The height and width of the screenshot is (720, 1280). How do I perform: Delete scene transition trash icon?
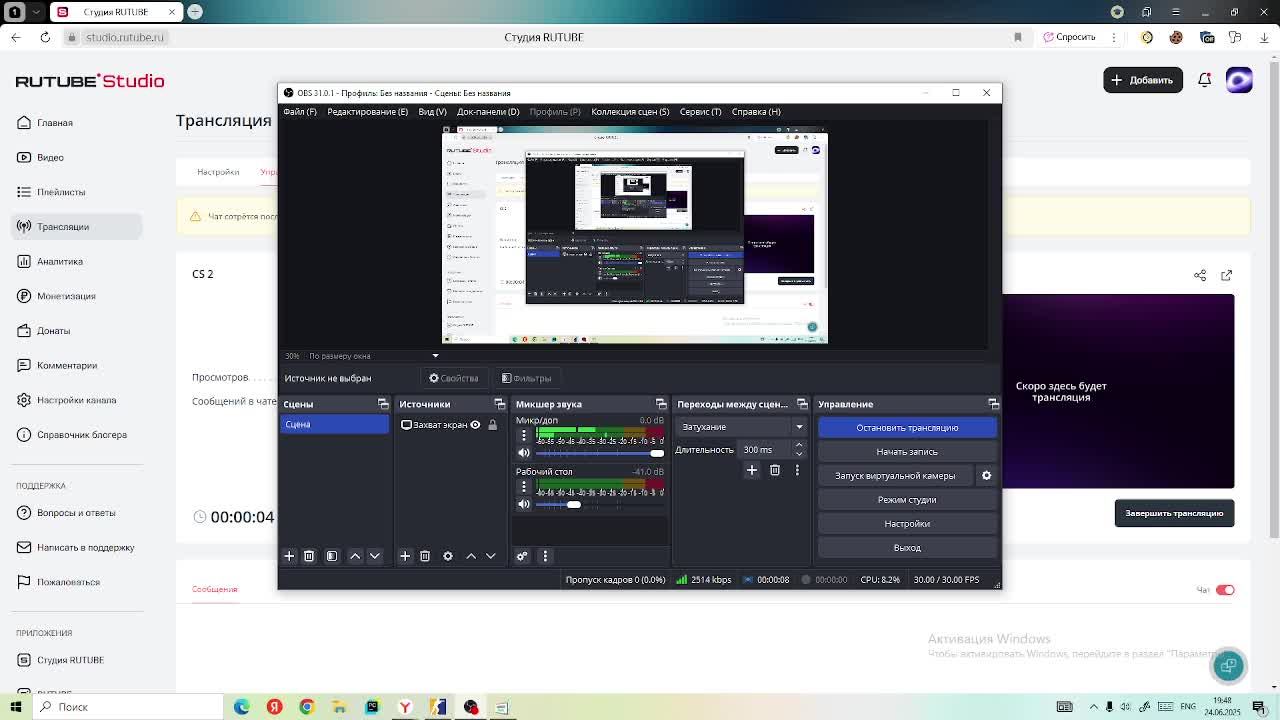click(x=775, y=470)
